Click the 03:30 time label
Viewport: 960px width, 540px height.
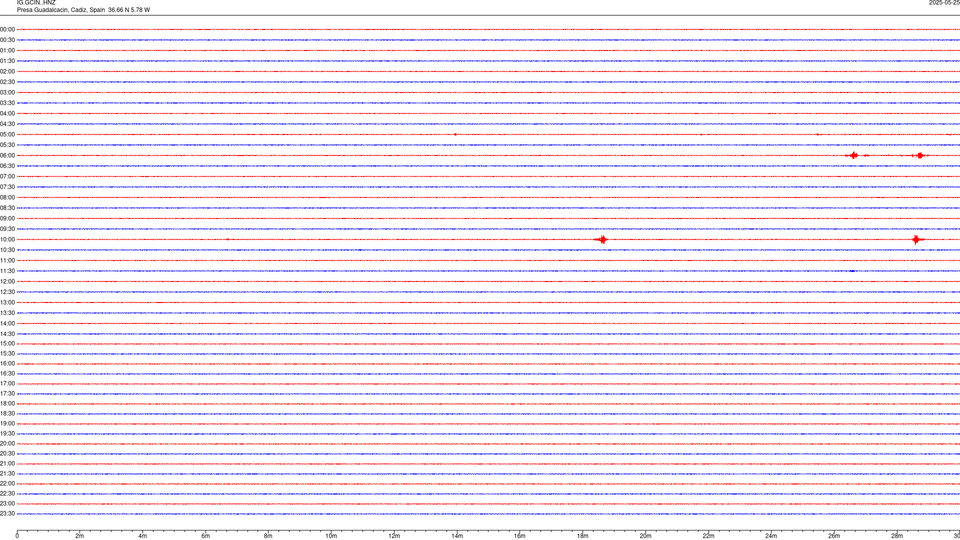point(7,103)
